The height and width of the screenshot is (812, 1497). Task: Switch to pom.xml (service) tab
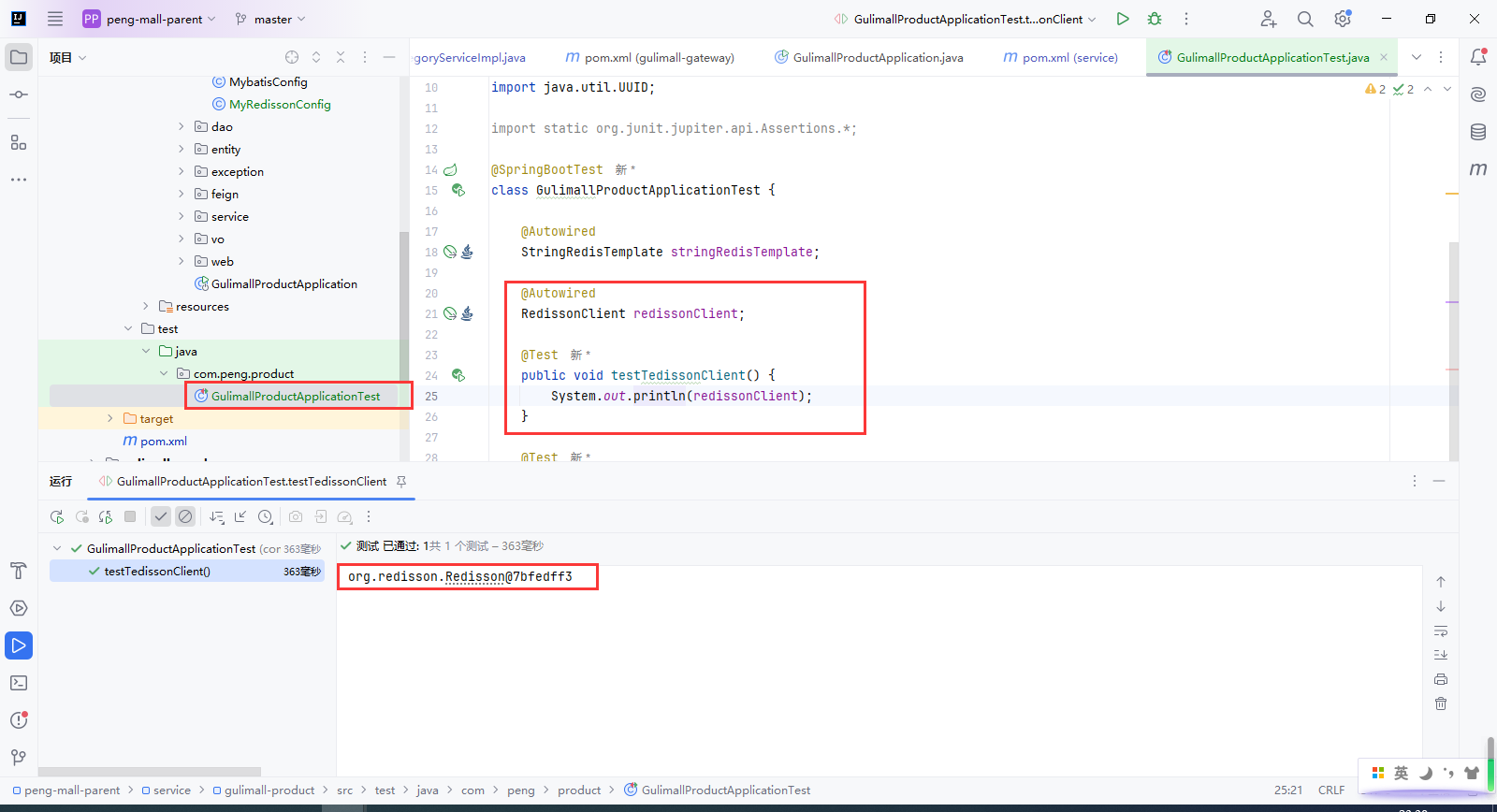pos(1061,57)
